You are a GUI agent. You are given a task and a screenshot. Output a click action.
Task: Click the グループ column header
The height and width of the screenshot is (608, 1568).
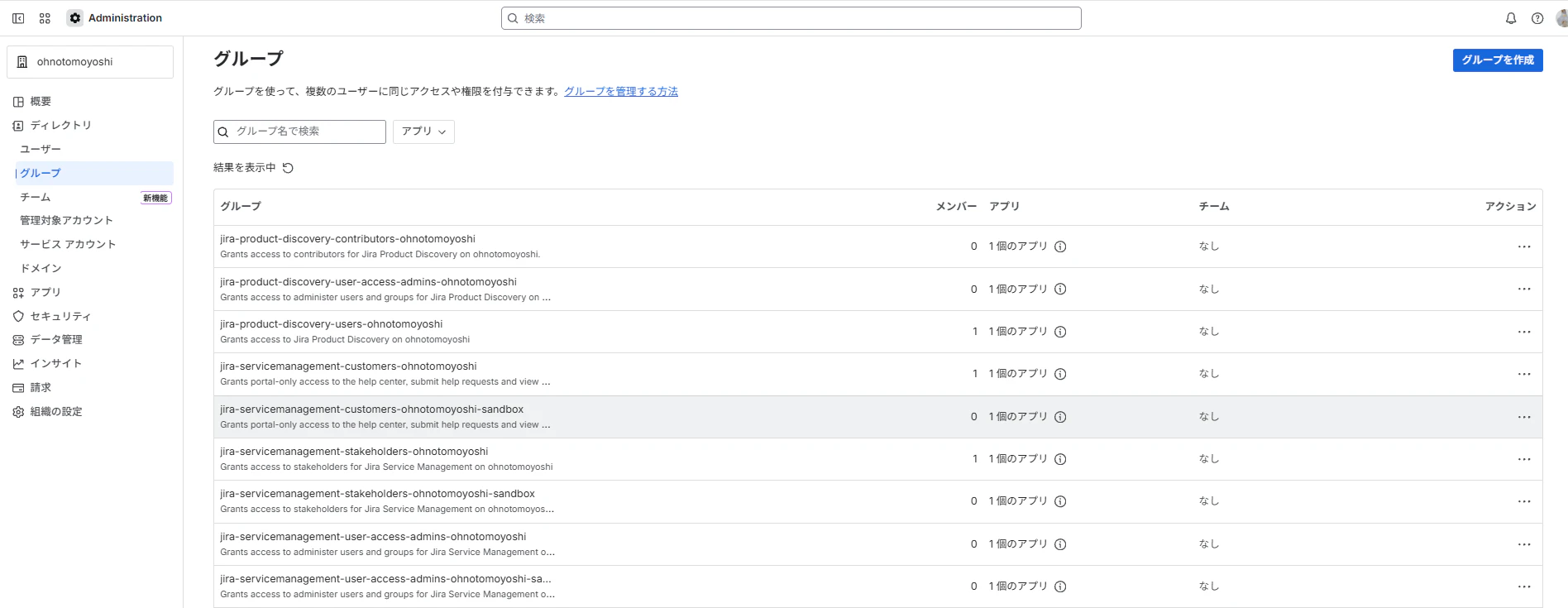241,207
